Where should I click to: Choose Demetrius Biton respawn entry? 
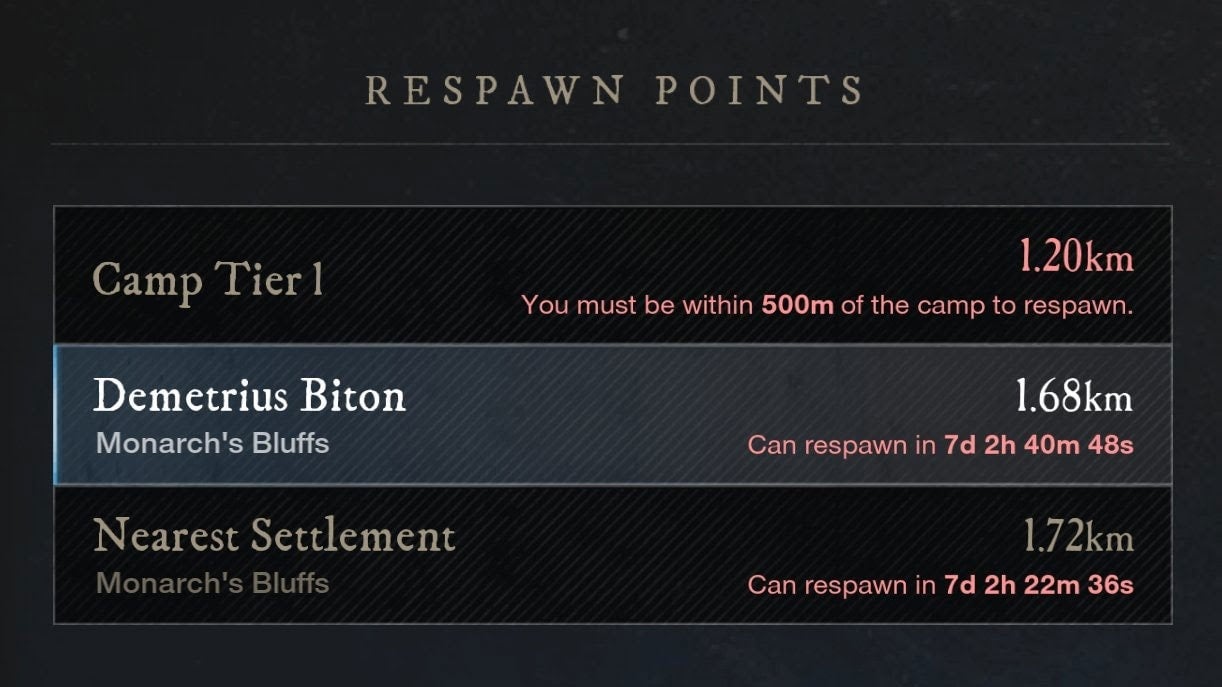tap(250, 397)
